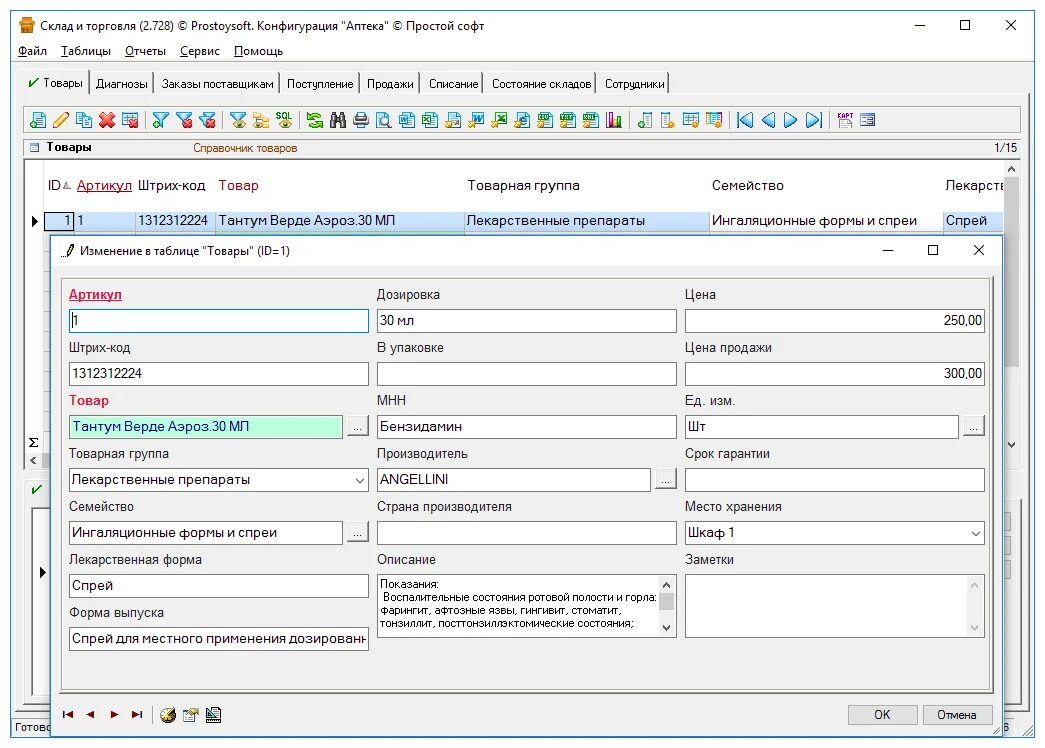Click the Артикул input field in dialog
Image resolution: width=1045 pixels, height=748 pixels.
coord(219,321)
